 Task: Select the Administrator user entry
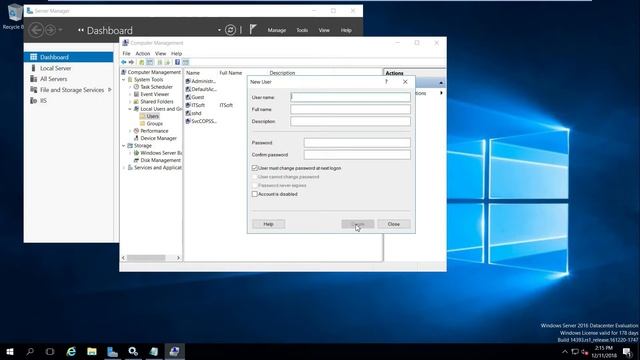click(201, 81)
